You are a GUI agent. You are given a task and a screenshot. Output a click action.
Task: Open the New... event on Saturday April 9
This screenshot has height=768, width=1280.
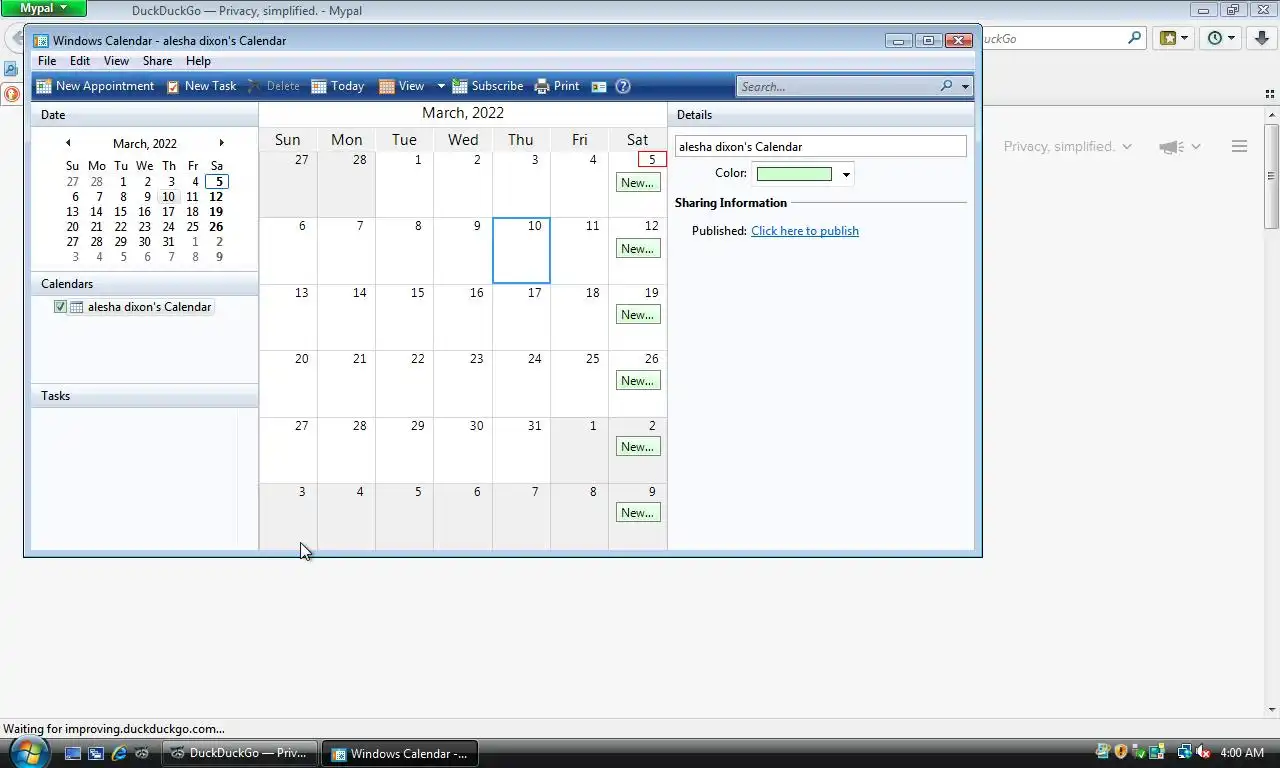pos(637,513)
